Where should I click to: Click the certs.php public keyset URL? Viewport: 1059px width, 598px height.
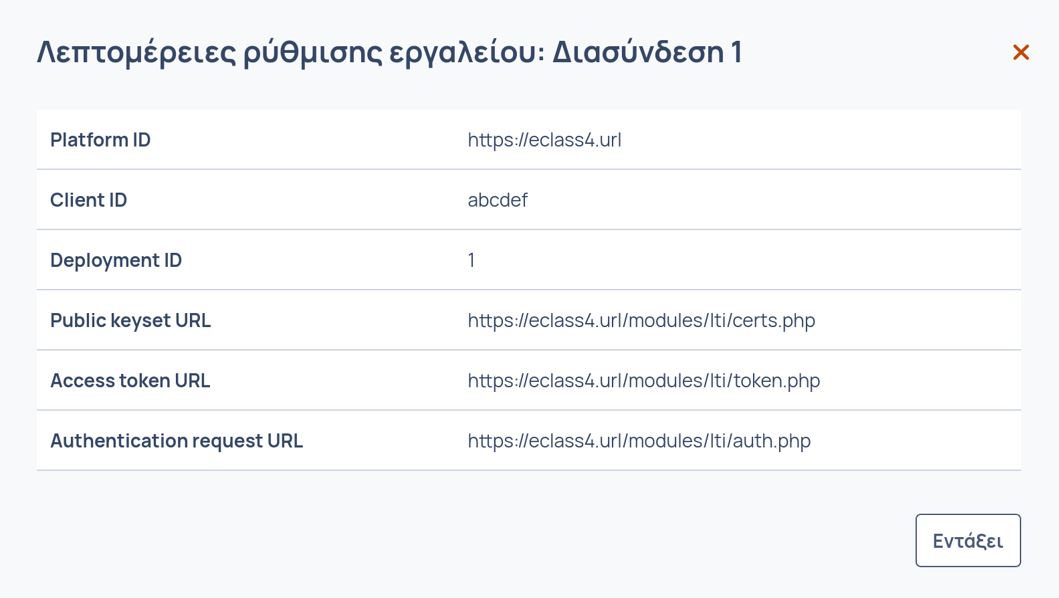(641, 320)
